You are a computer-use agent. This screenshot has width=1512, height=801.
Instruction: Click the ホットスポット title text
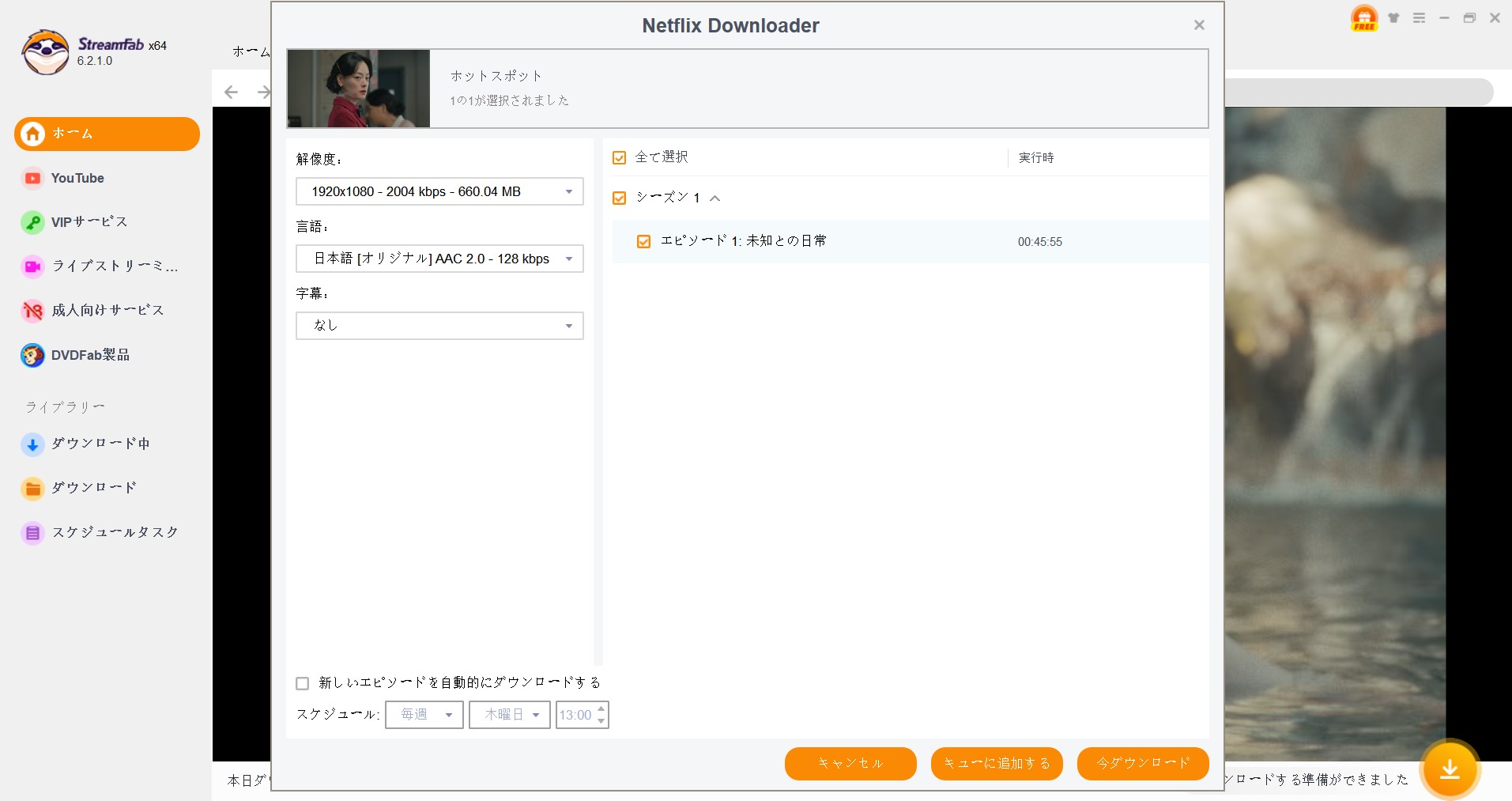coord(496,76)
